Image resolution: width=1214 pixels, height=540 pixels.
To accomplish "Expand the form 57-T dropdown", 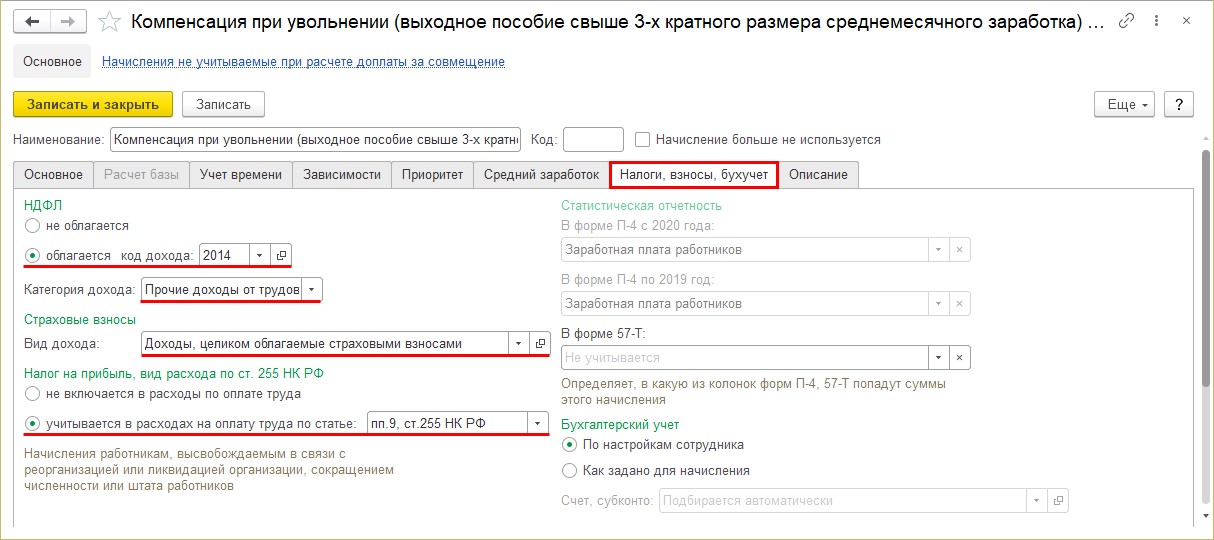I will point(938,357).
